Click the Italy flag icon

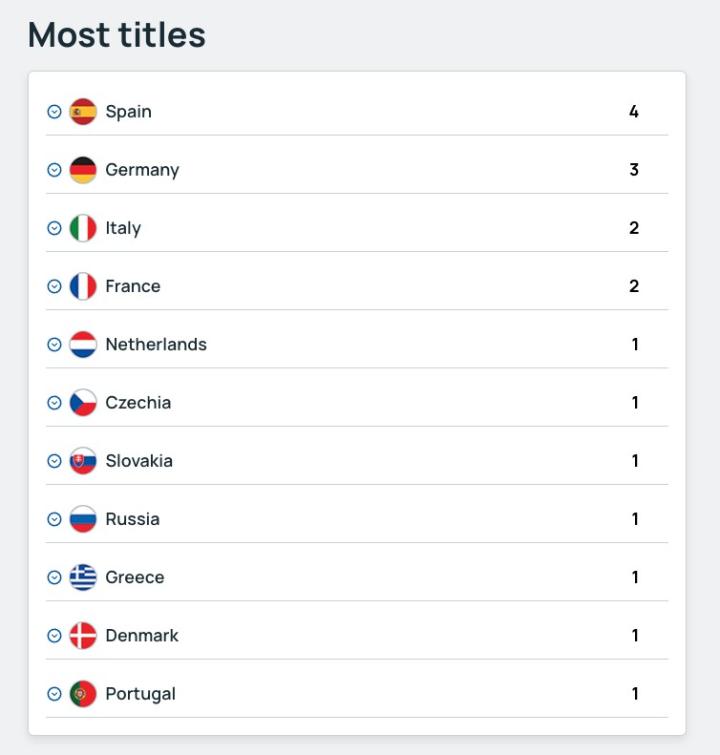(83, 228)
